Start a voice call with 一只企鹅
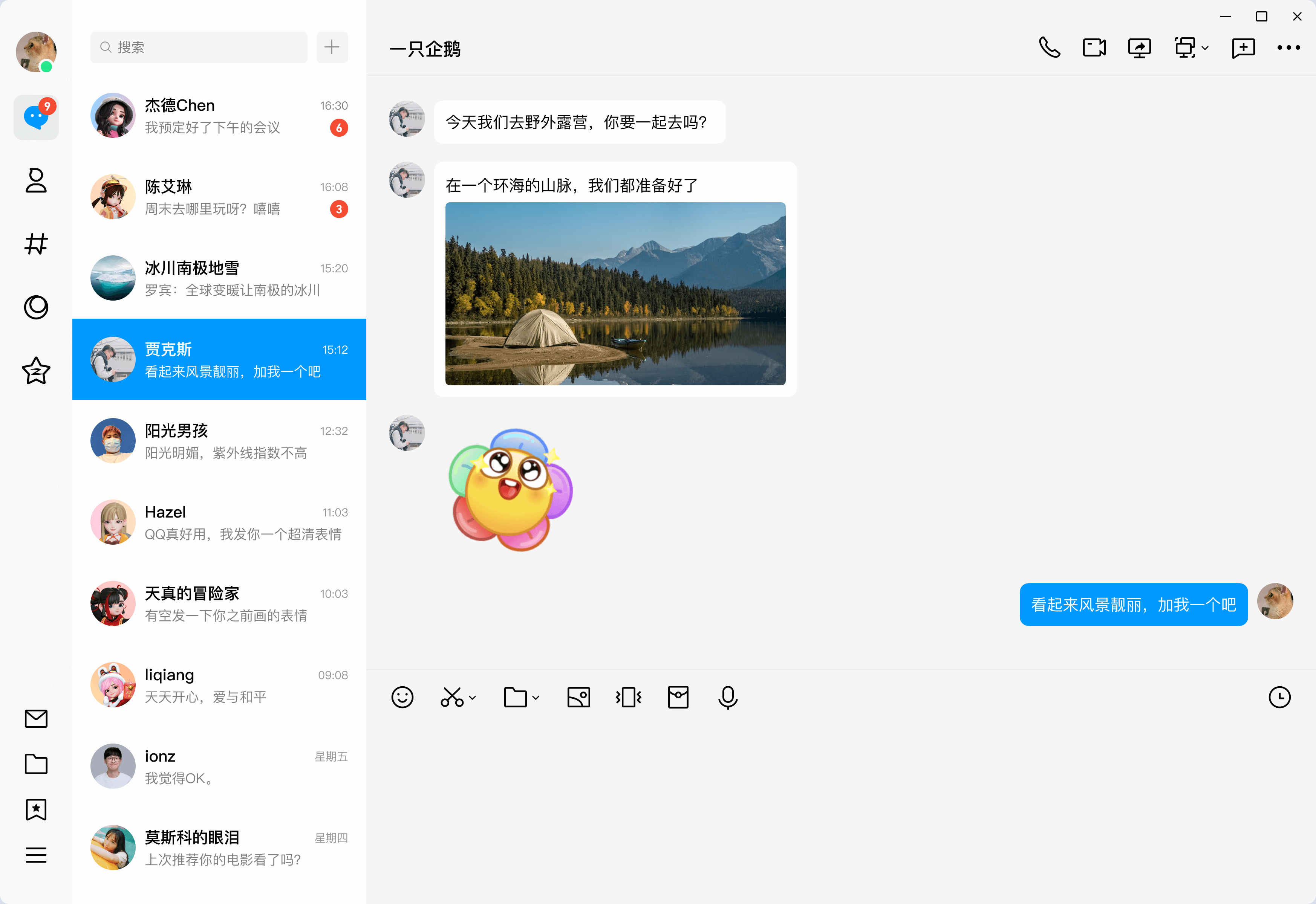Screen dimensions: 1316x904 (1050, 47)
